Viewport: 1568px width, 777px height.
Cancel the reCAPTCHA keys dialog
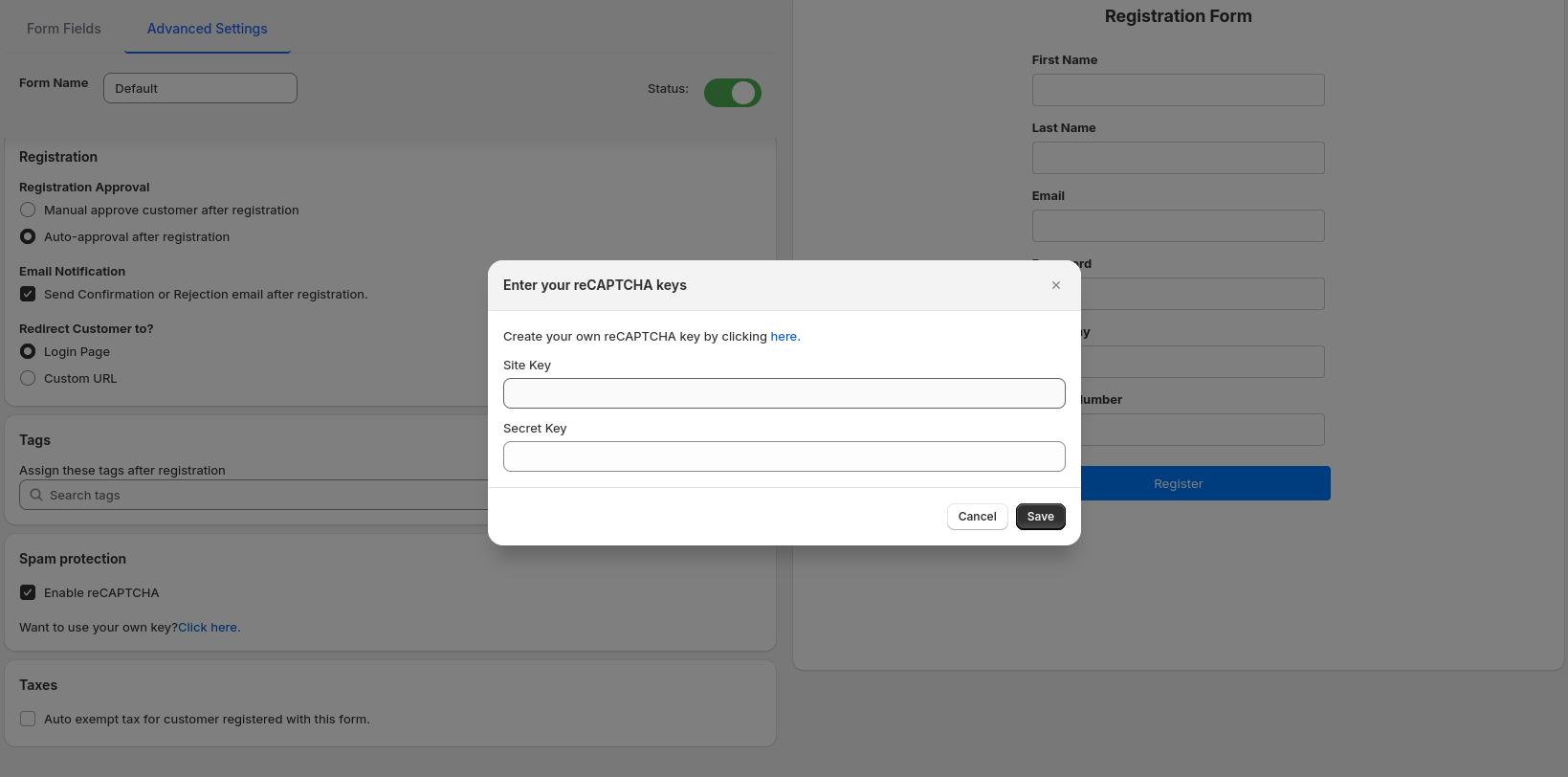click(977, 517)
